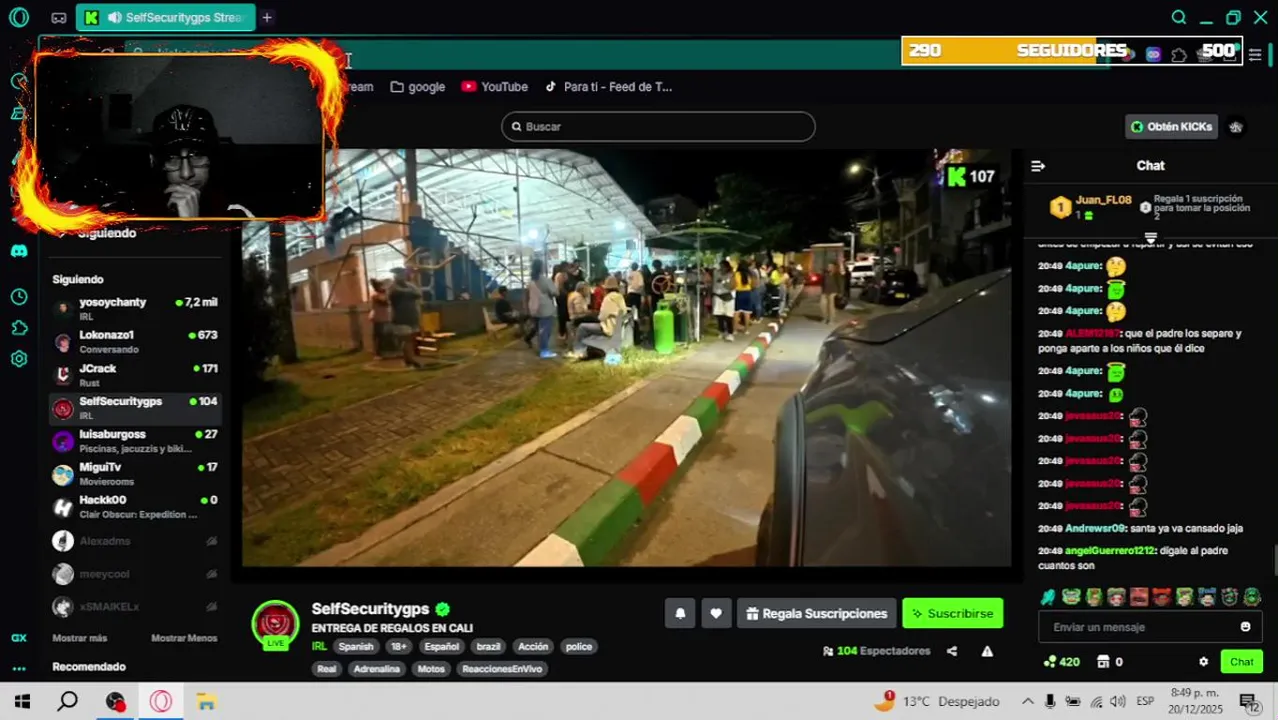
Task: Collapse list with Mostrar Menos
Action: 184,638
